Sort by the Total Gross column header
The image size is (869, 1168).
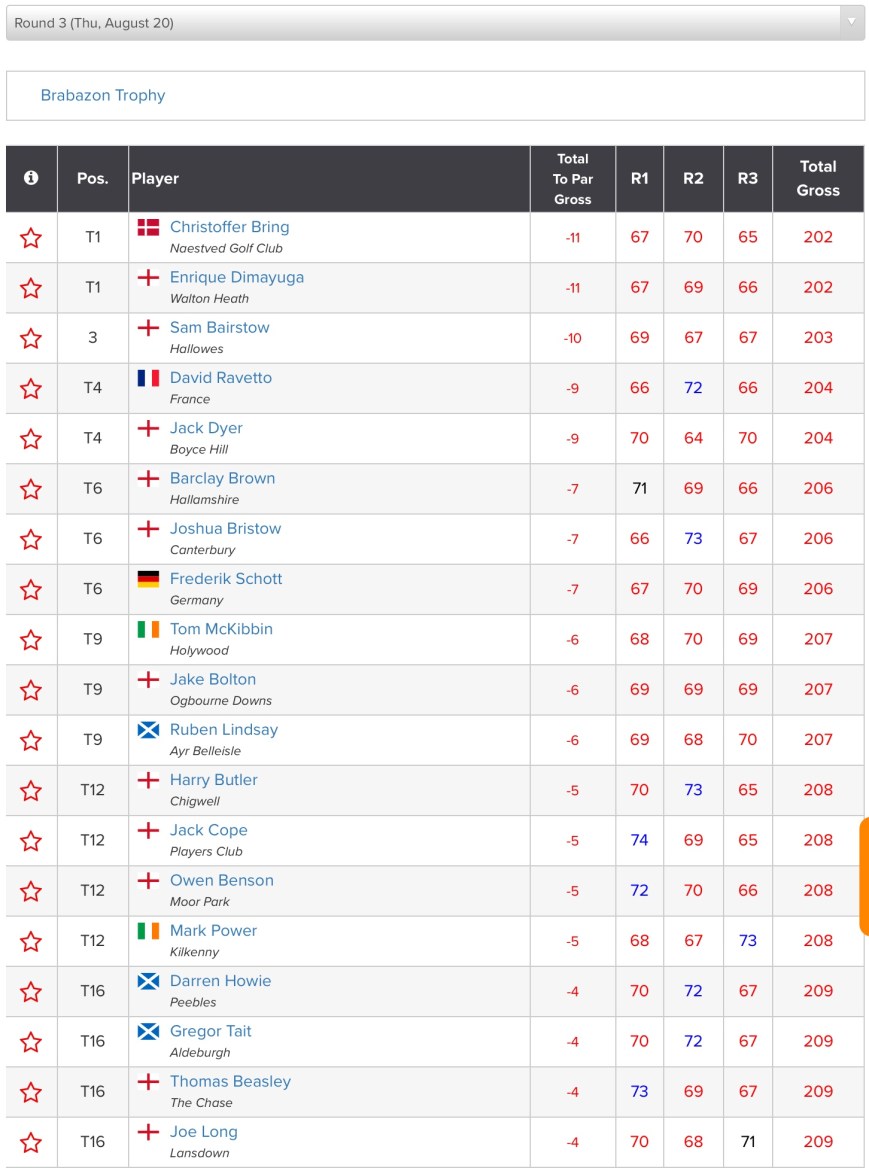coord(817,178)
